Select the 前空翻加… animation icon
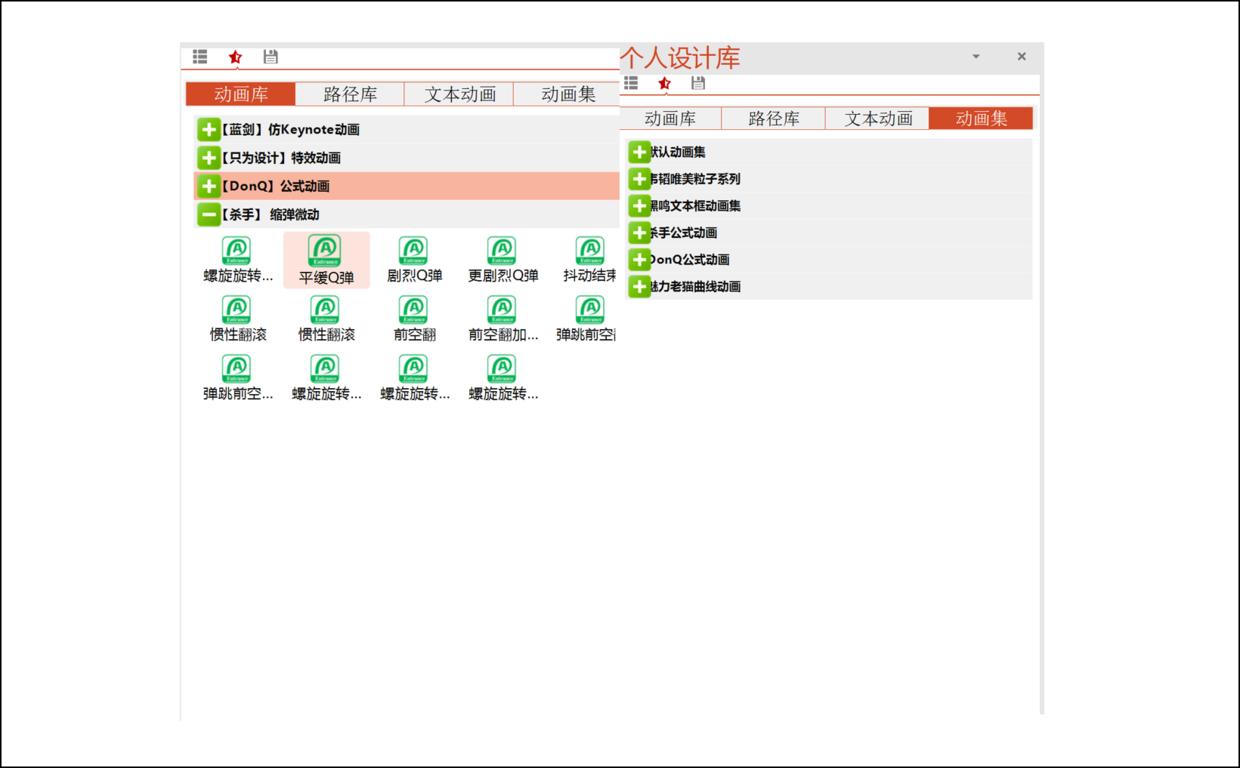The image size is (1240, 768). tap(502, 310)
